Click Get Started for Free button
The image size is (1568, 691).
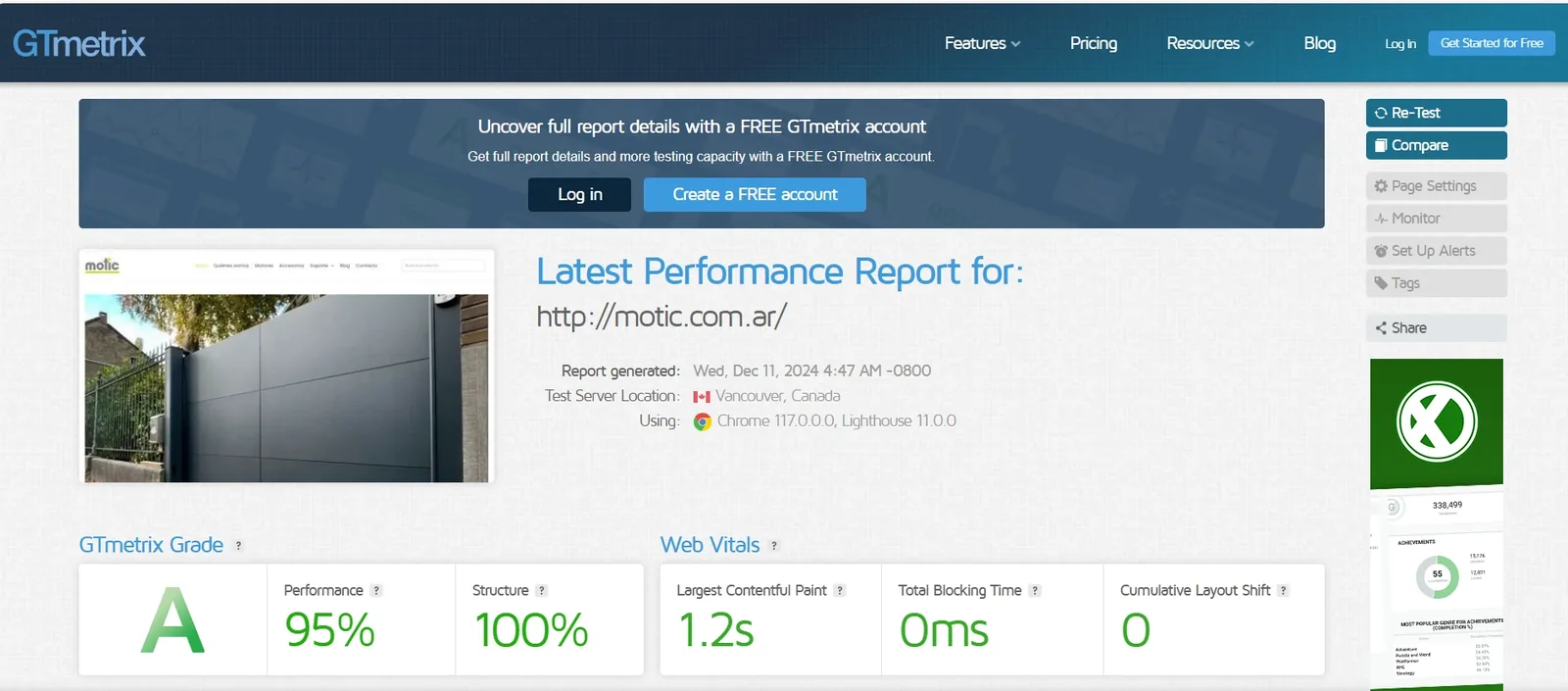(1492, 43)
